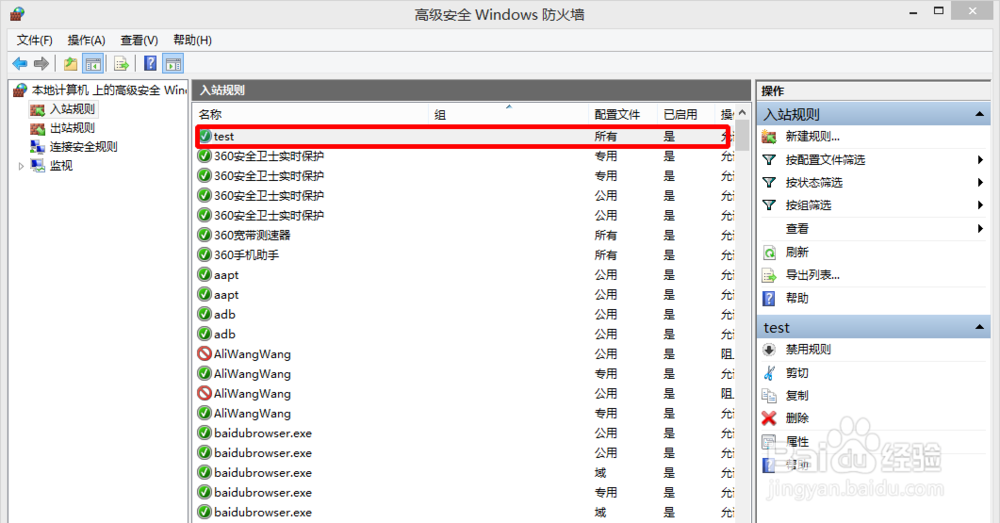
Task: Expand the 监视 tree node arrow
Action: (x=21, y=166)
